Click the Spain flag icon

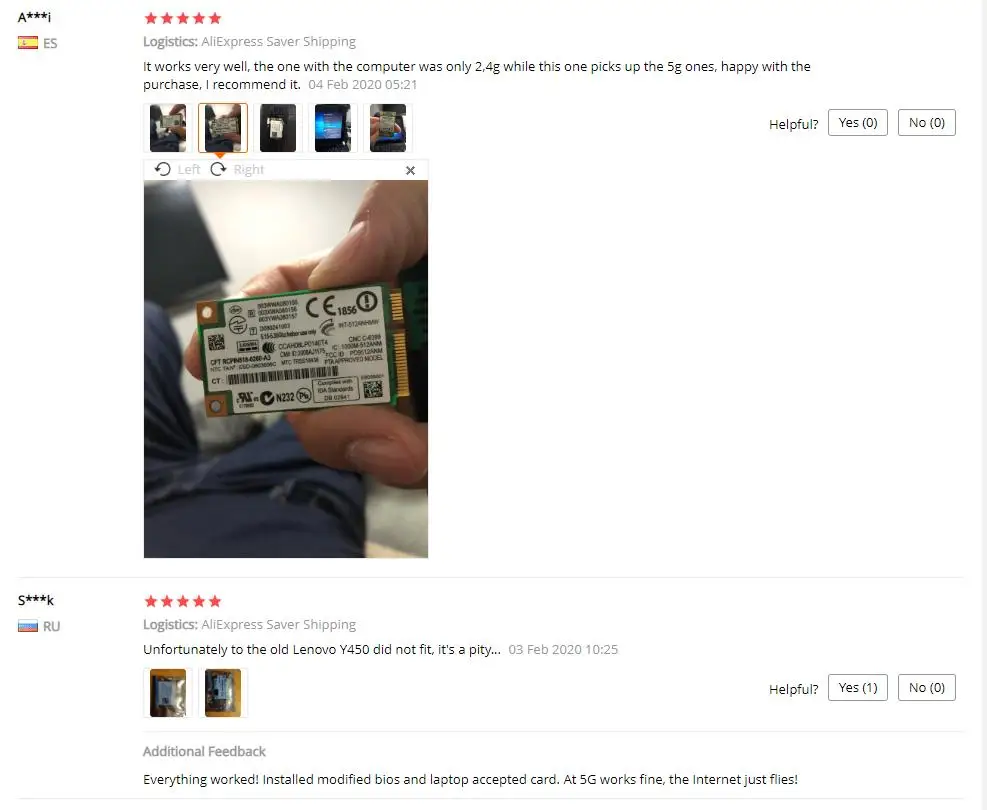coord(28,43)
